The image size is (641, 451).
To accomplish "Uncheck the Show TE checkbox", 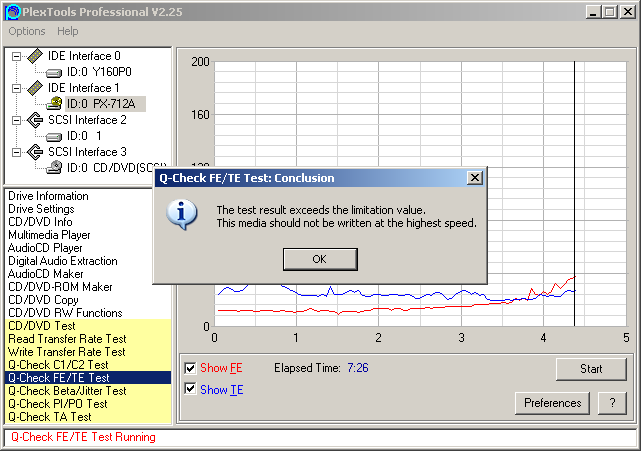I will click(x=190, y=388).
